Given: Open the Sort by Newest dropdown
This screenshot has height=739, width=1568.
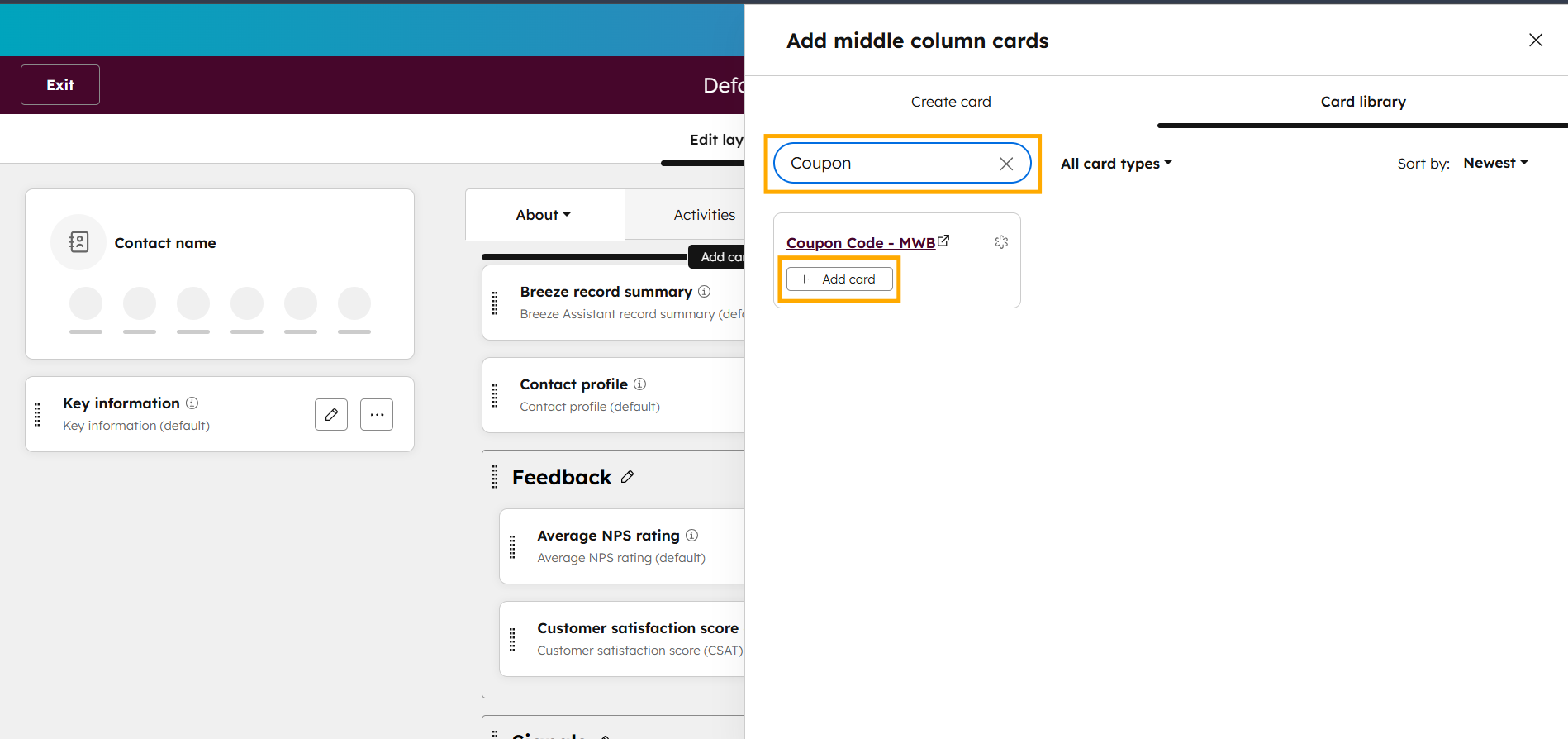Looking at the screenshot, I should [1495, 164].
